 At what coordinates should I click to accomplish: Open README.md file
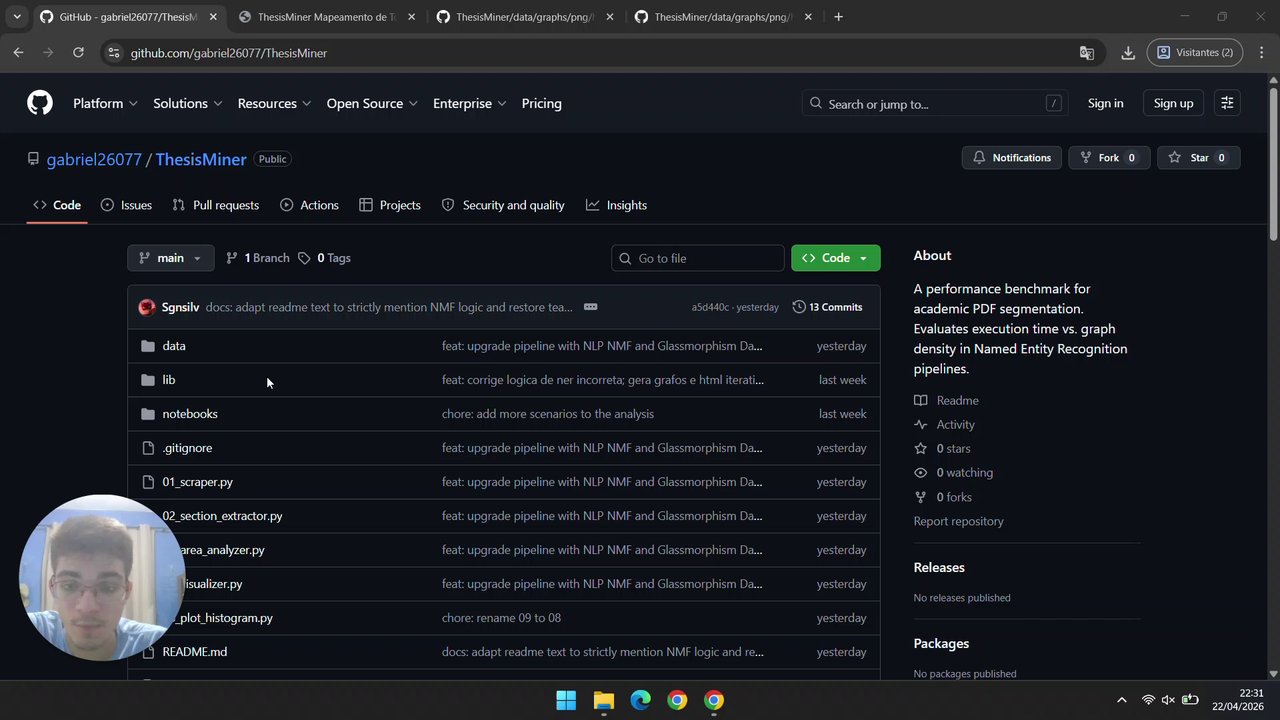tap(195, 652)
